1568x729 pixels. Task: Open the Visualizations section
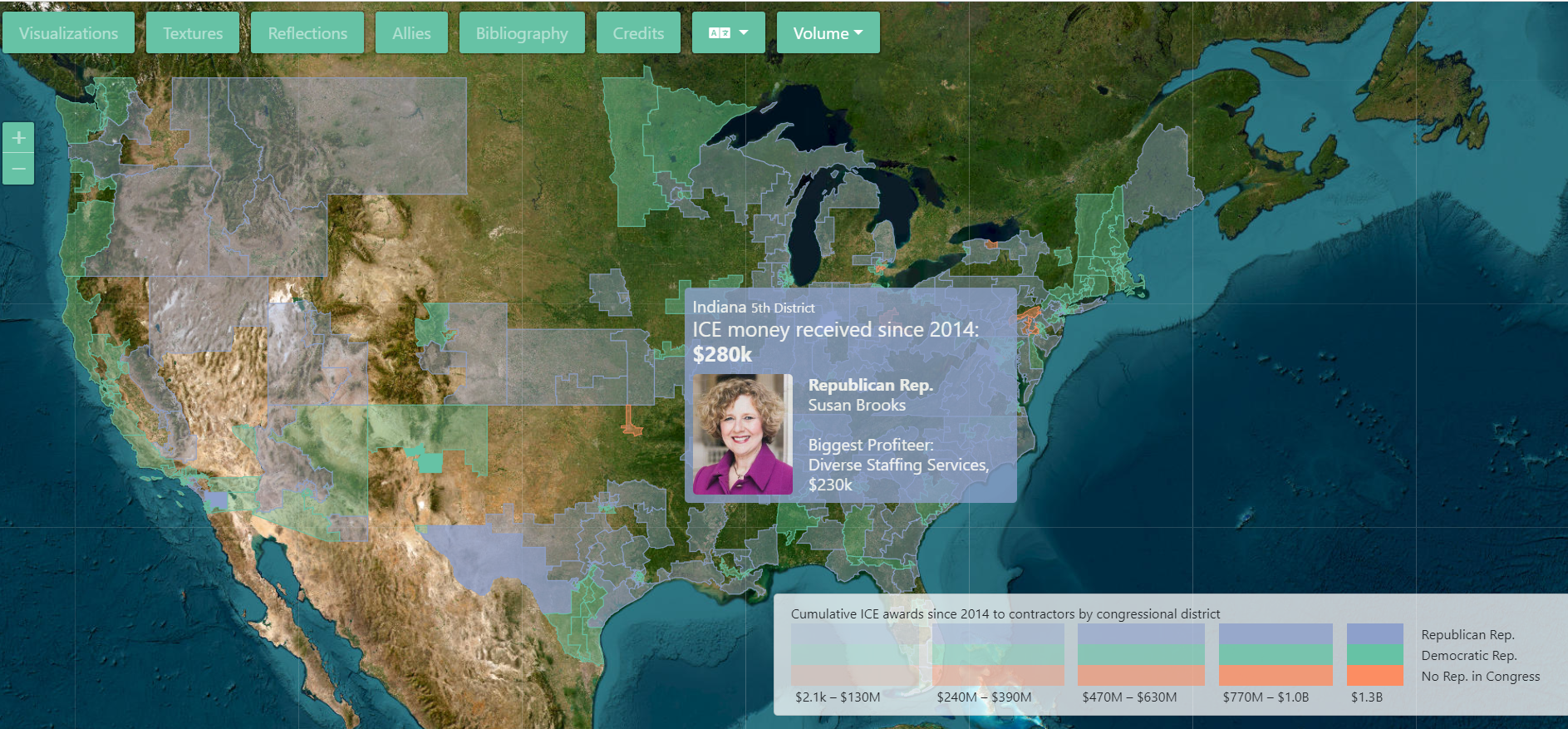(x=68, y=33)
